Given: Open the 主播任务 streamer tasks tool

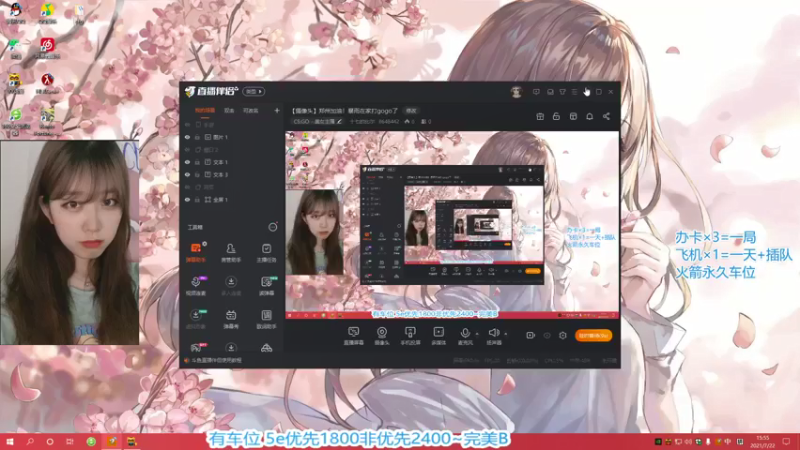Looking at the screenshot, I should click(x=266, y=252).
